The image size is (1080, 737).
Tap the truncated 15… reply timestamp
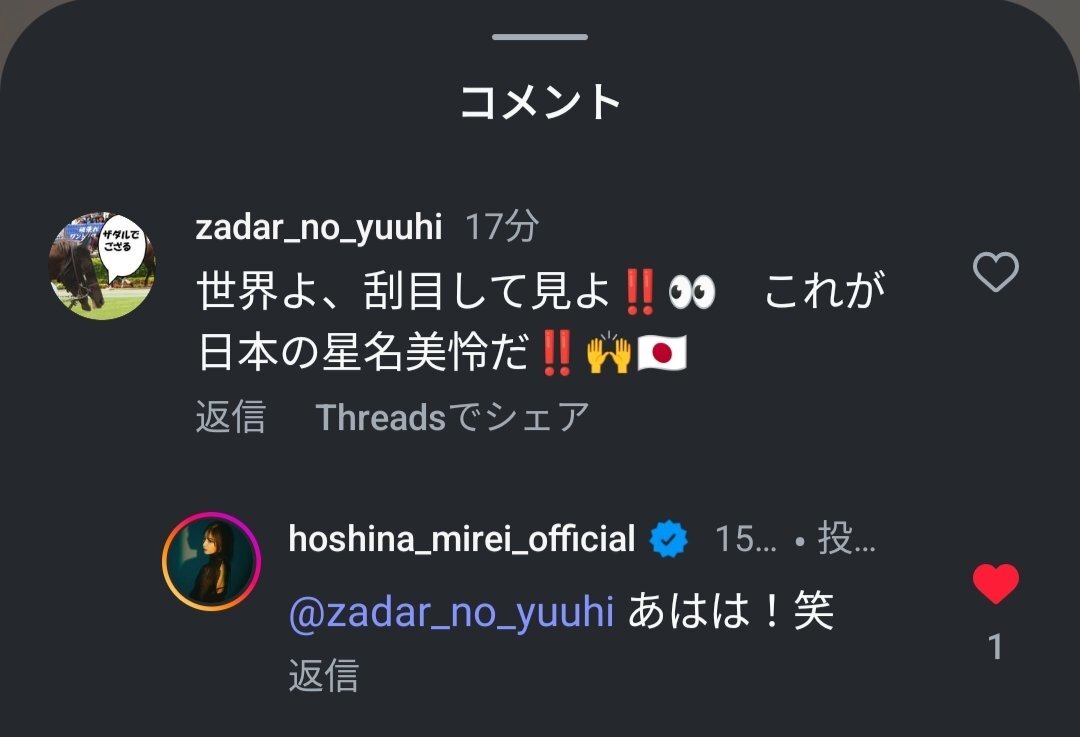click(746, 539)
